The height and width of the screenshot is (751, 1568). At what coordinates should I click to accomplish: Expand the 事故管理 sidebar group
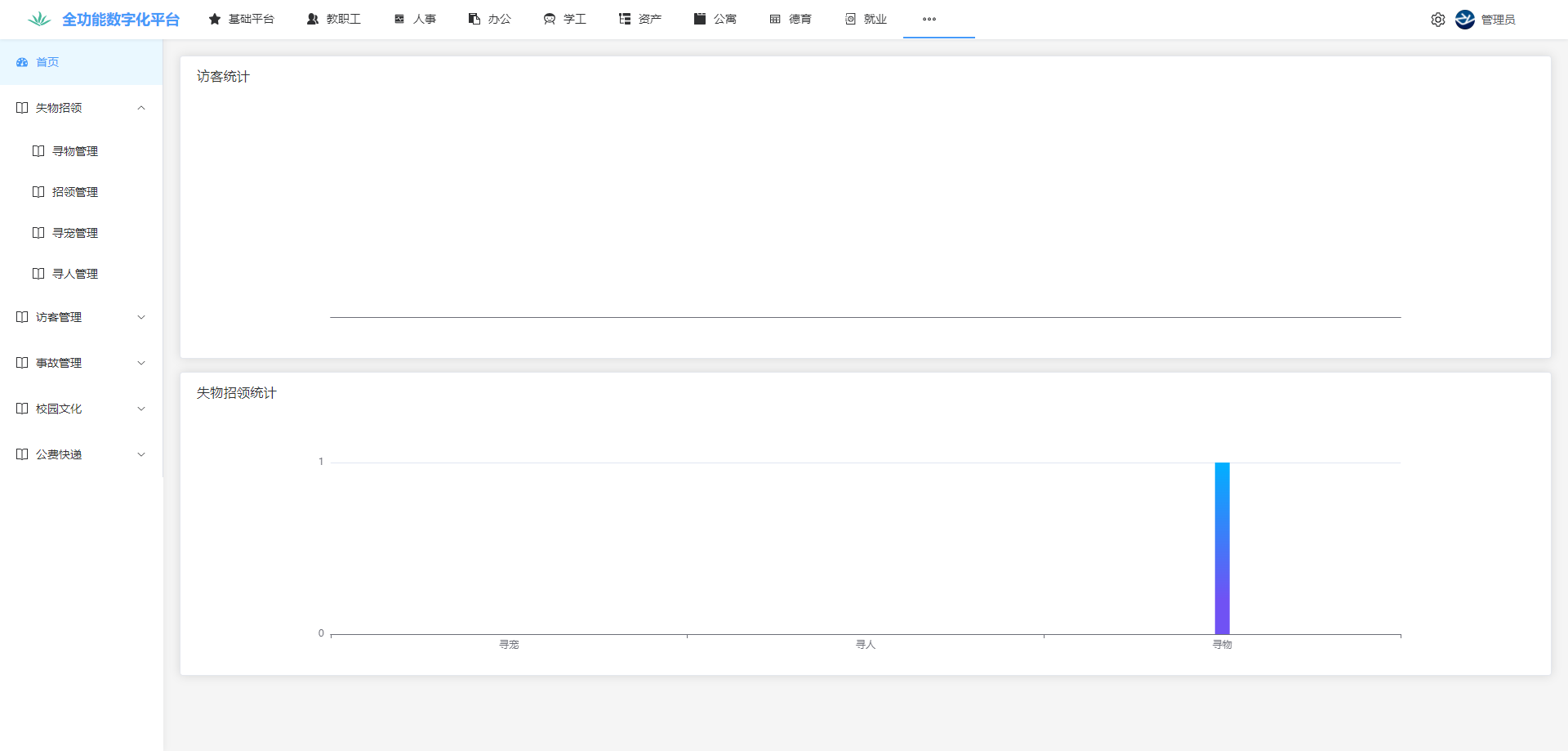[x=81, y=363]
